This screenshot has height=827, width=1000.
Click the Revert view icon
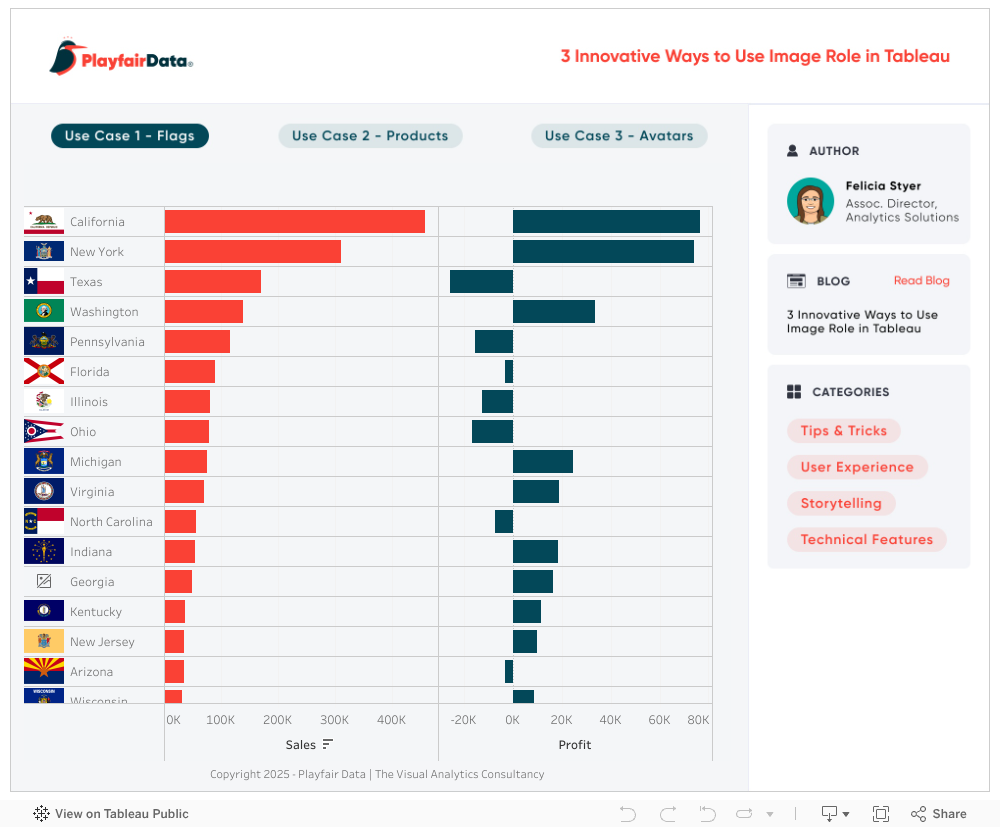[707, 814]
